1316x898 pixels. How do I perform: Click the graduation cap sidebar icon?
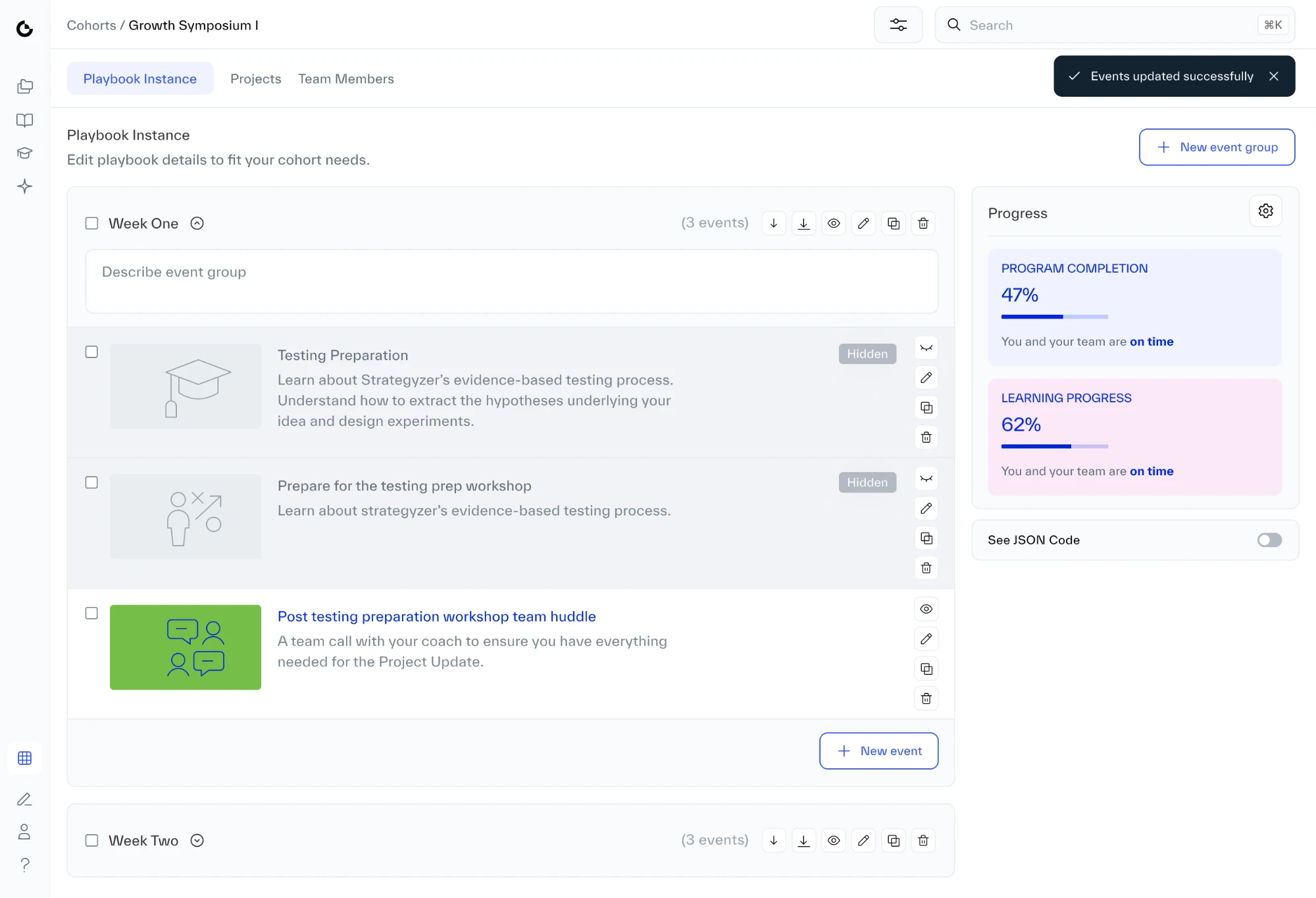pos(25,153)
